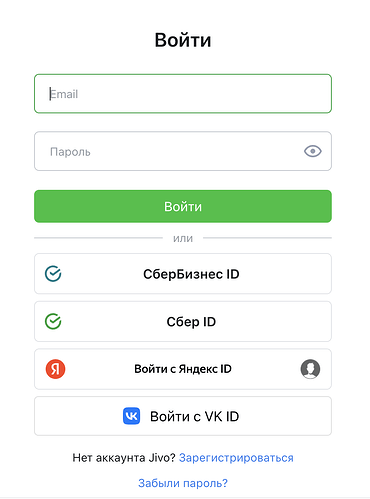370x499 pixels.
Task: Click the СберБизнес ID checkmark logo
Action: tap(53, 274)
